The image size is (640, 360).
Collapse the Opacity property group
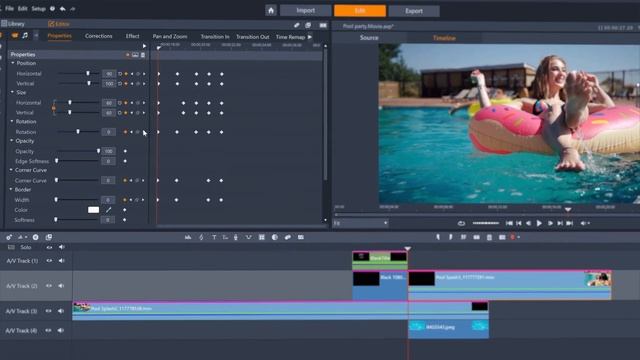12,140
